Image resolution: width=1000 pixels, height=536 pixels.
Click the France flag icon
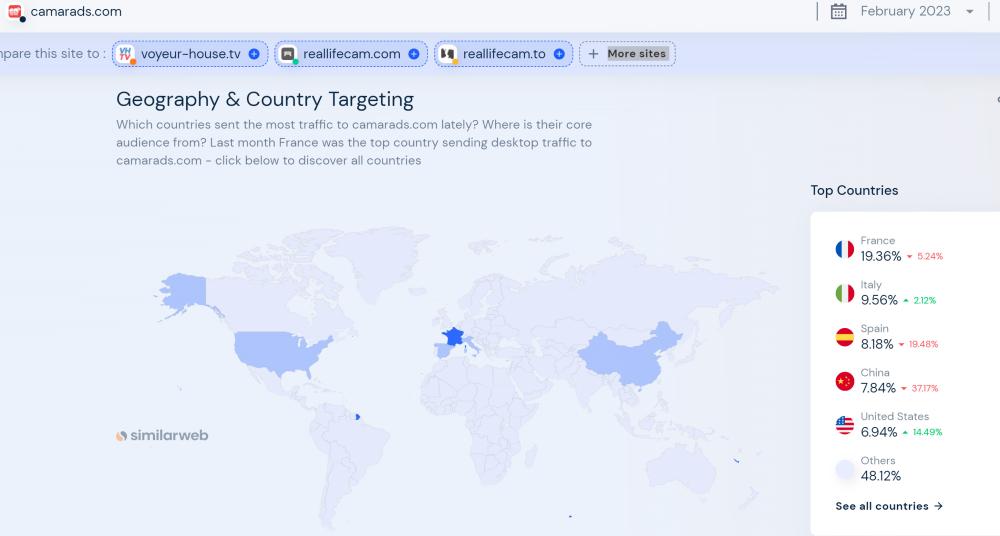(845, 249)
